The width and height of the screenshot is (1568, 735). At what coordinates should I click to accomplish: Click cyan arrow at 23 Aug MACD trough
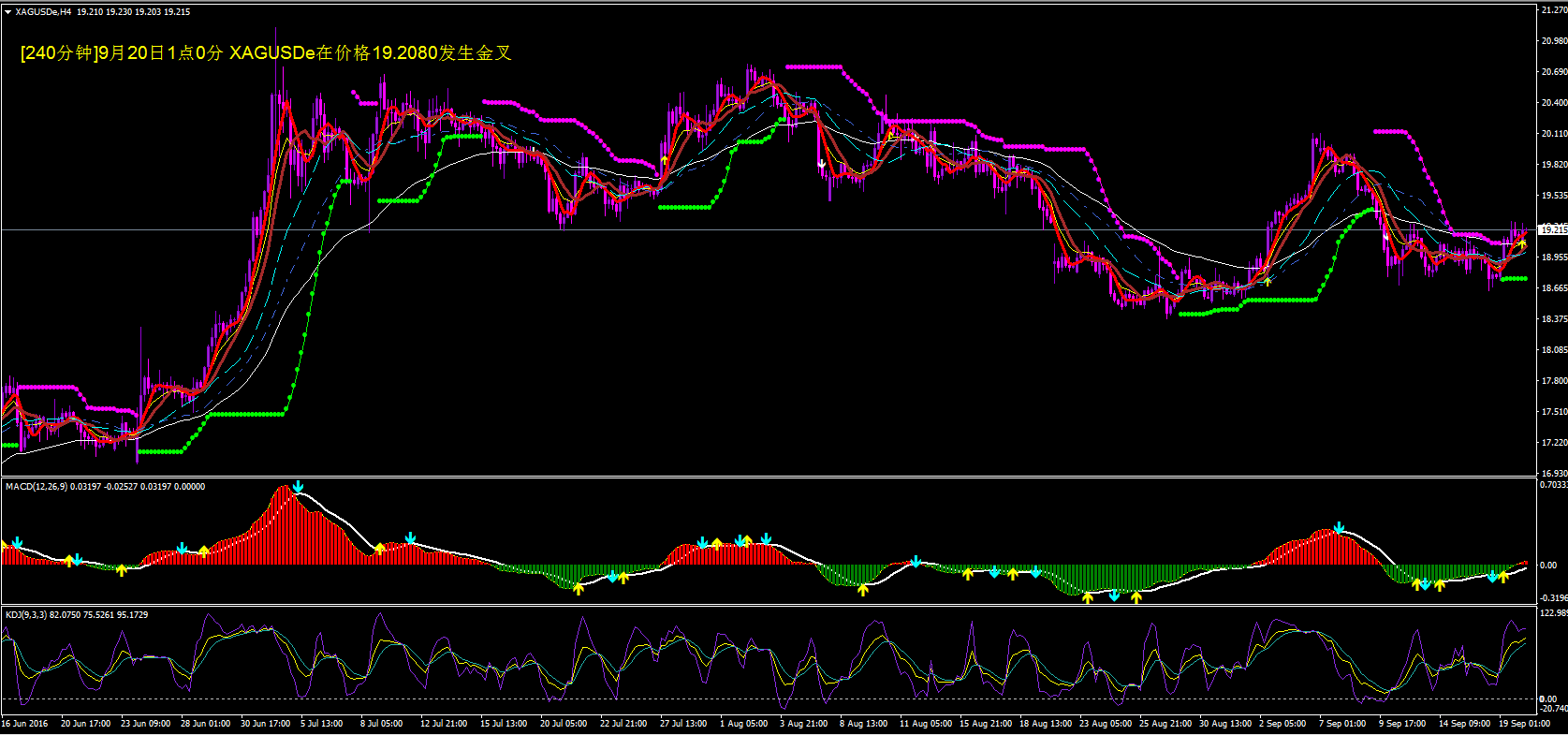point(1114,595)
